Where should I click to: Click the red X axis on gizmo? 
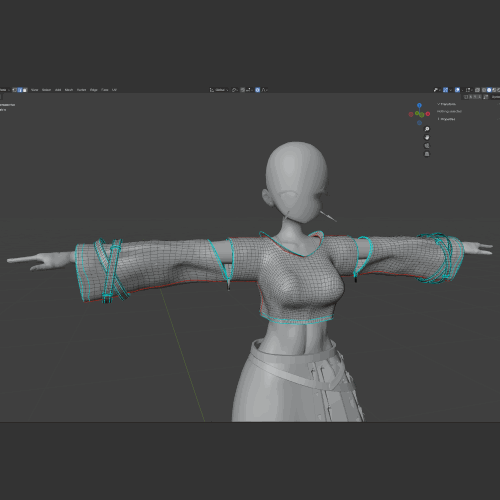(x=428, y=114)
